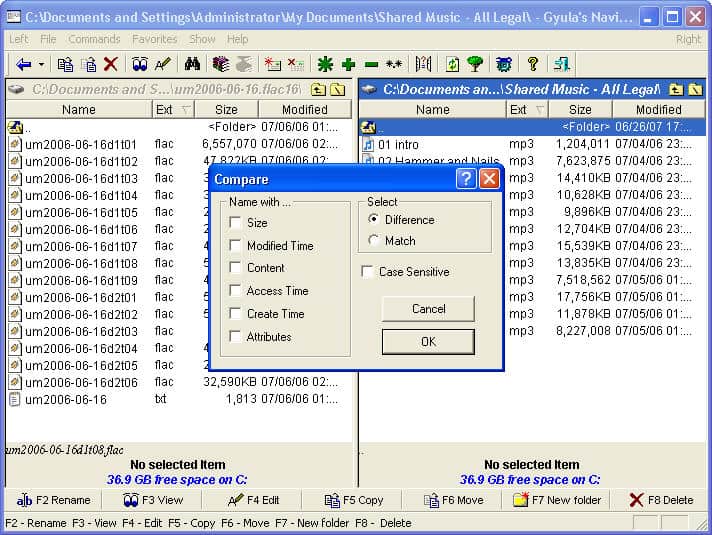The width and height of the screenshot is (712, 535).
Task: Open dropdown arrow beside the back button
Action: tap(40, 65)
